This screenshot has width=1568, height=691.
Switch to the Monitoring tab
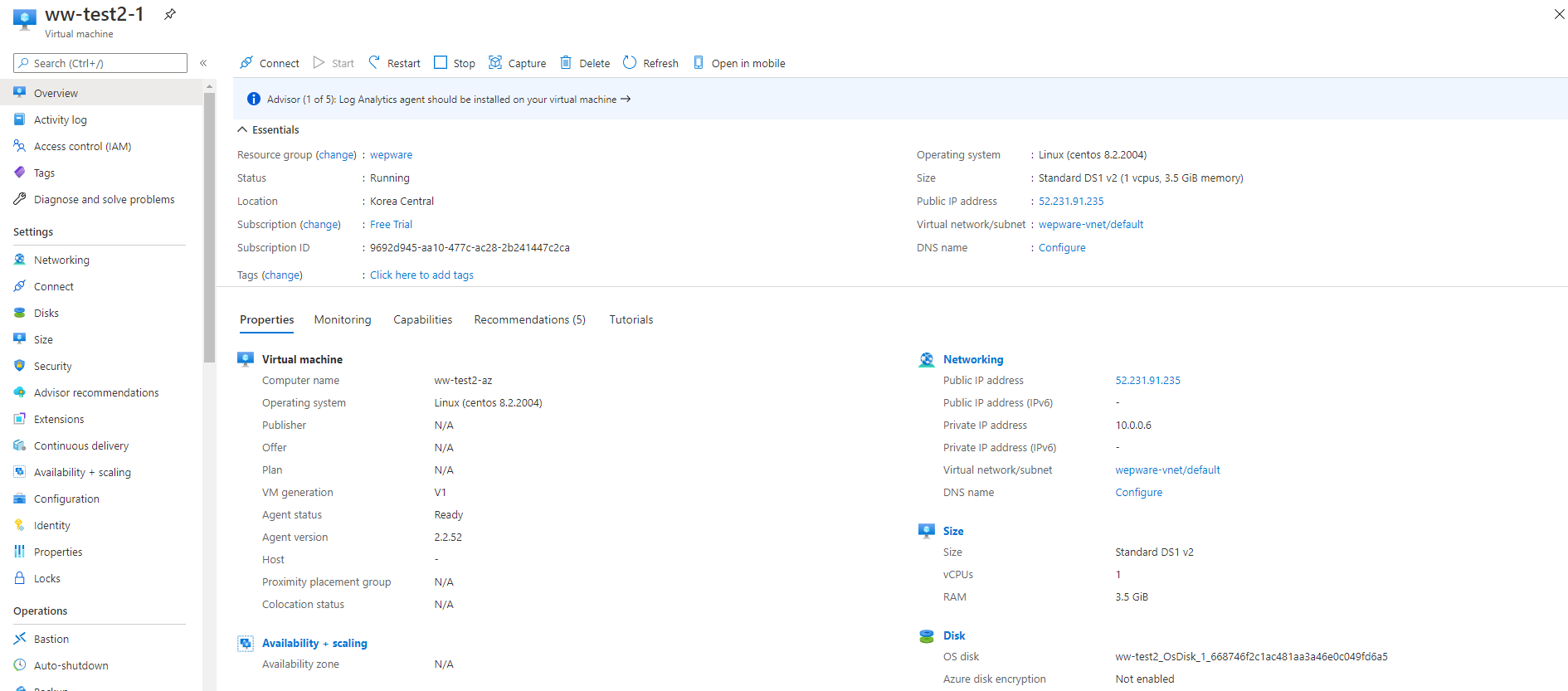point(343,319)
